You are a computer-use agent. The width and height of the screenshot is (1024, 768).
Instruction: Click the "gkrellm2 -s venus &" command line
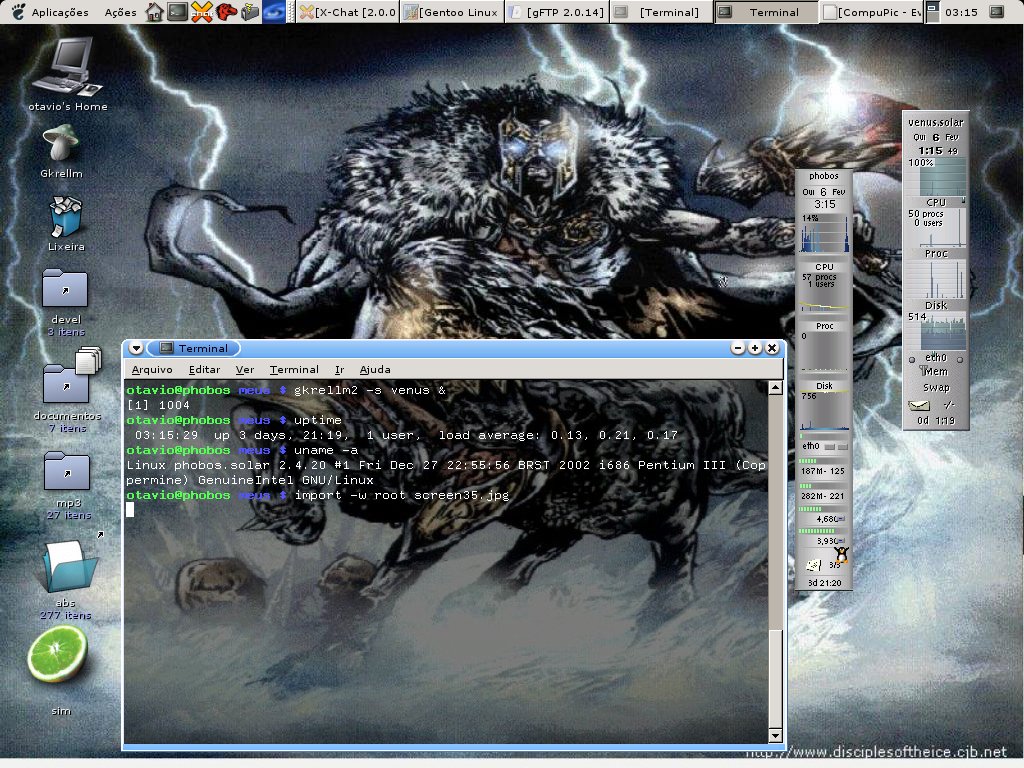tap(370, 390)
